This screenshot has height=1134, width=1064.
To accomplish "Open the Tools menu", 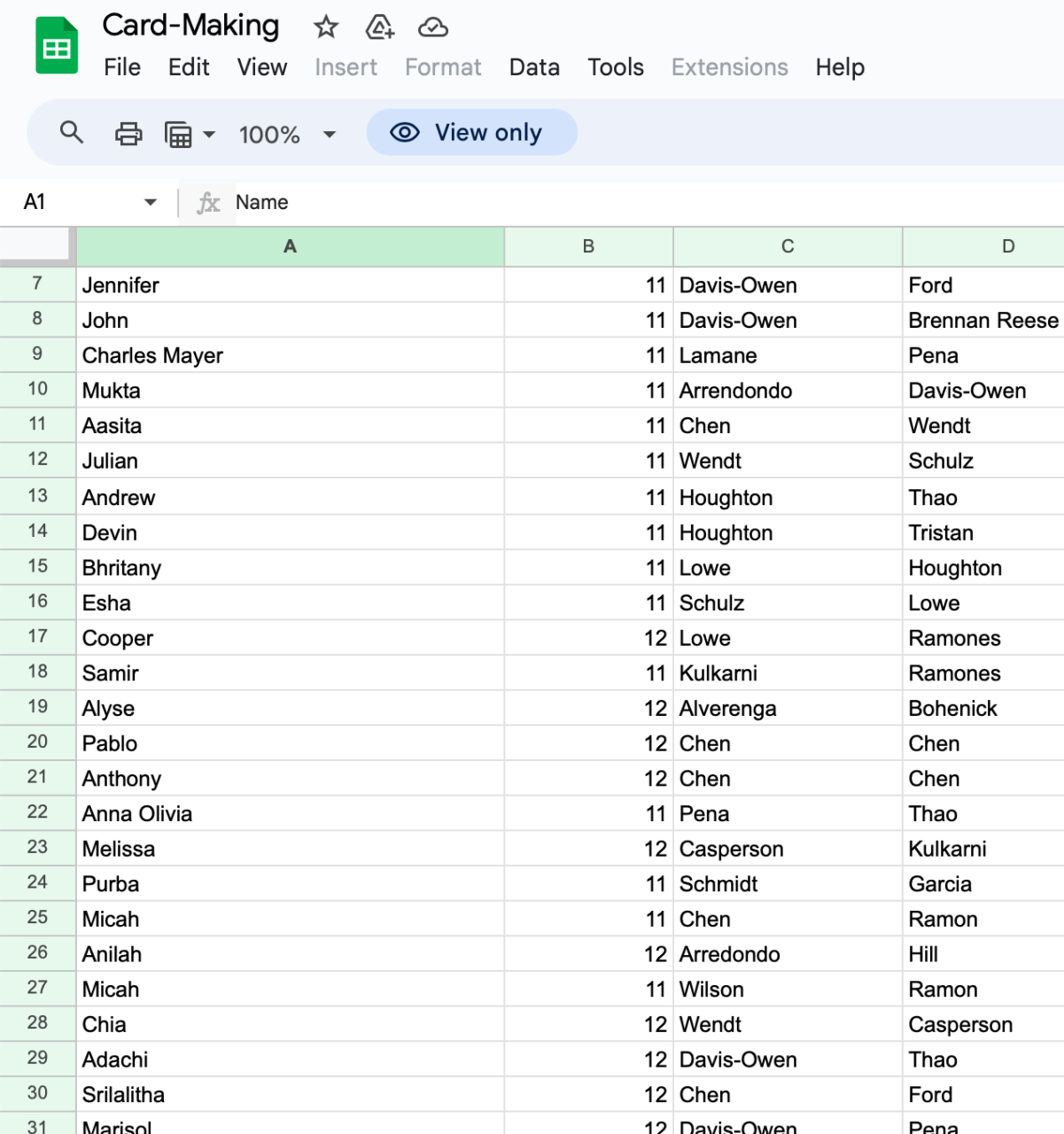I will (616, 67).
